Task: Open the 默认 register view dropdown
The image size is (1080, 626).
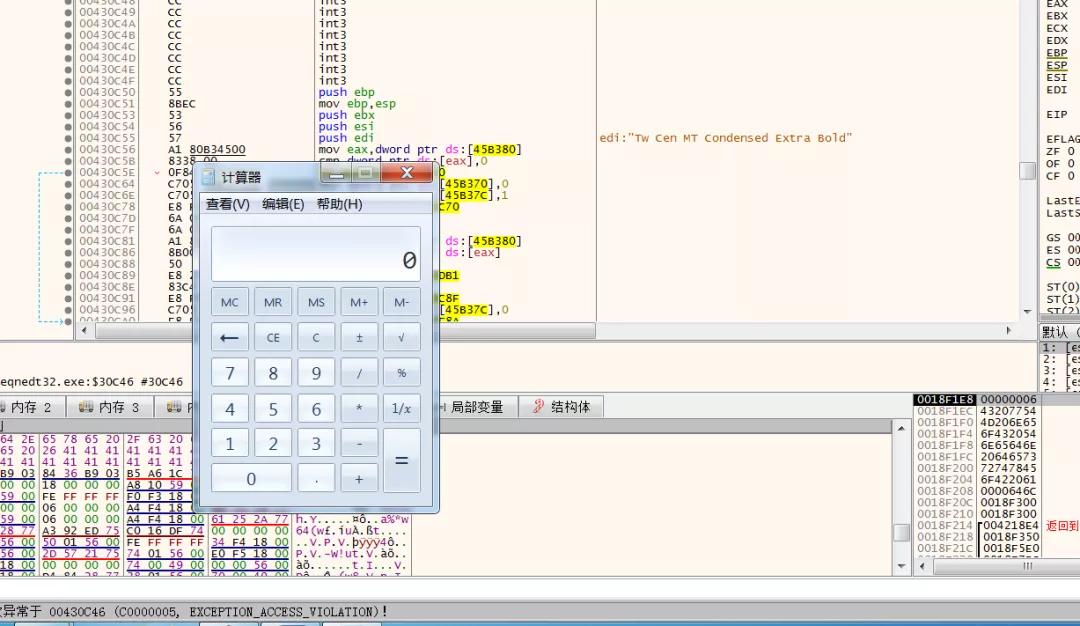Action: (x=1053, y=333)
